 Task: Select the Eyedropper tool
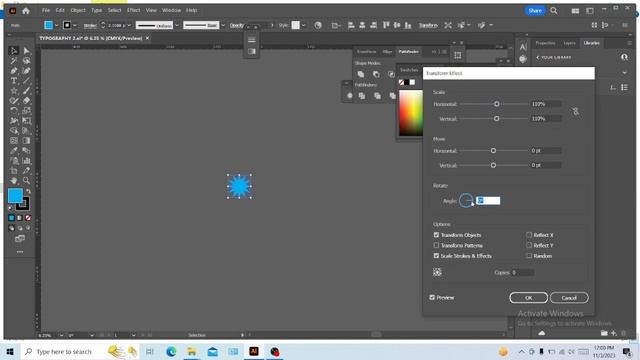[13, 151]
